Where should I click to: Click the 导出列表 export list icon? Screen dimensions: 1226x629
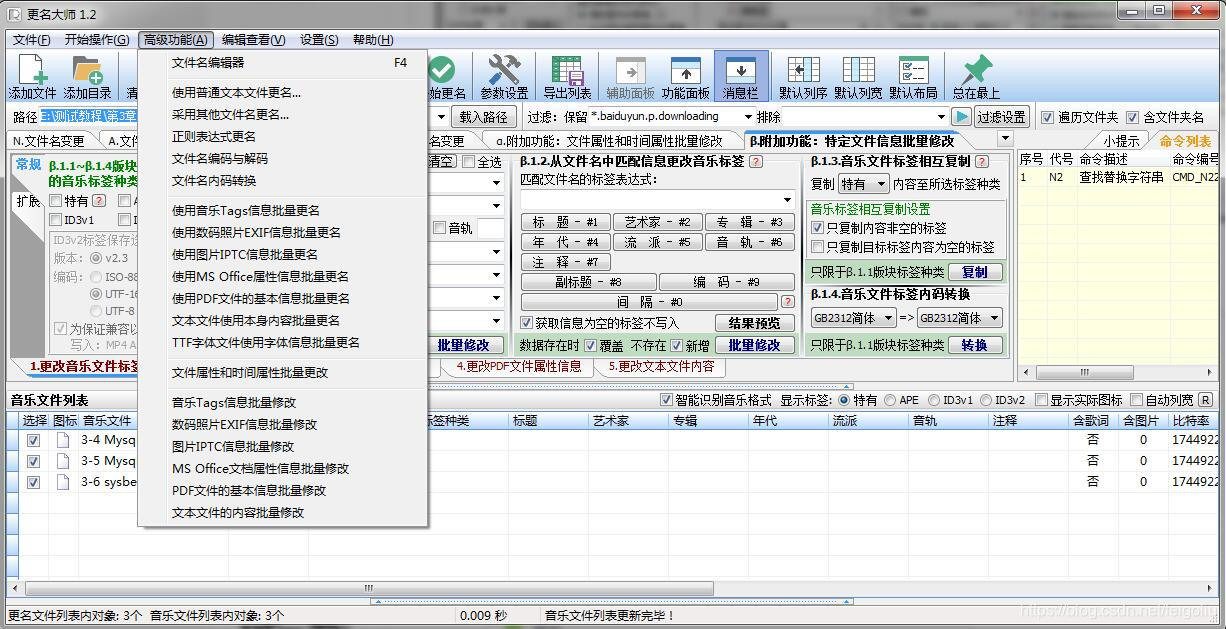click(567, 77)
